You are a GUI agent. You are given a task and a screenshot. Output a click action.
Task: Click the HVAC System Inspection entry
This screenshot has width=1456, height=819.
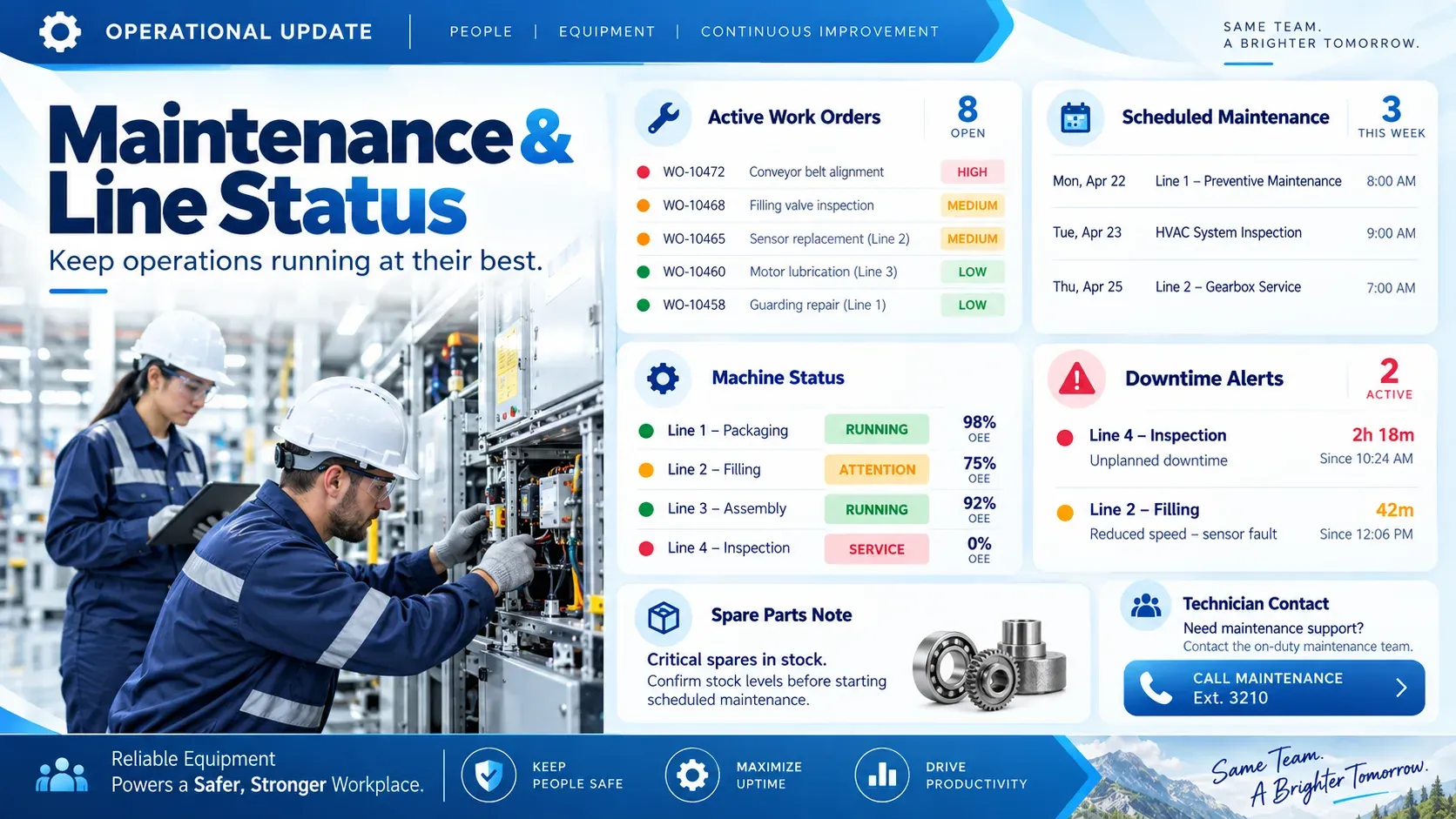[1234, 233]
